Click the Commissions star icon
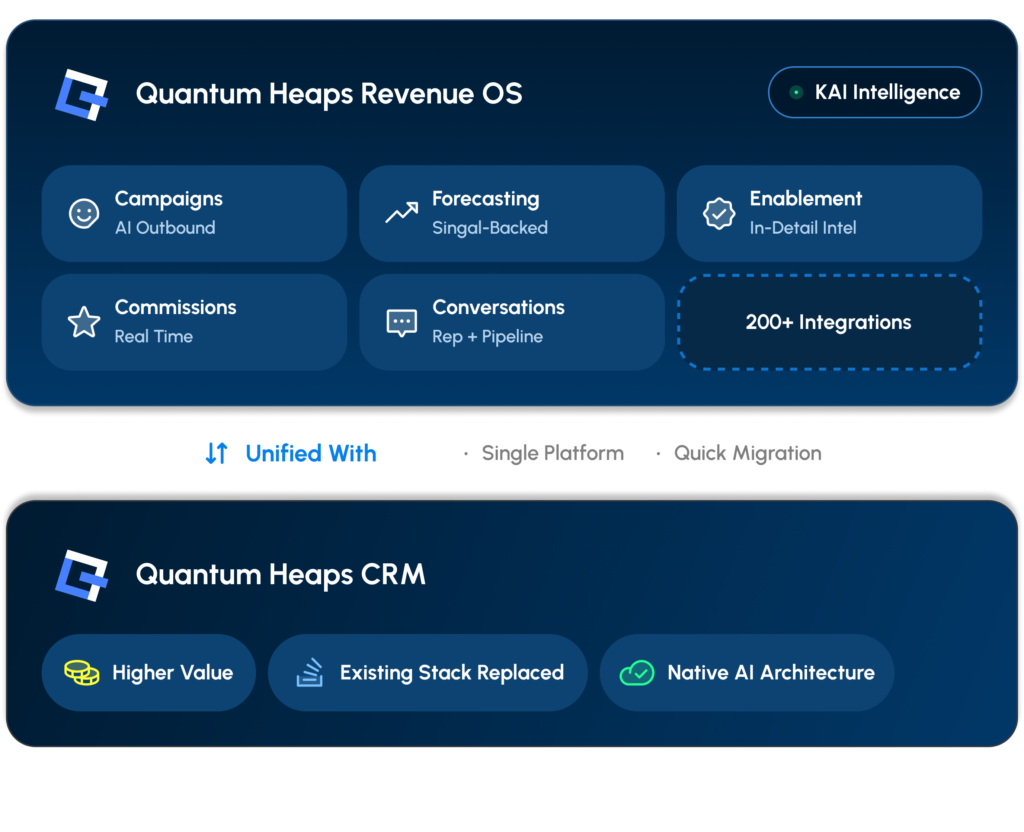Viewport: 1024px width, 832px height. coord(84,322)
